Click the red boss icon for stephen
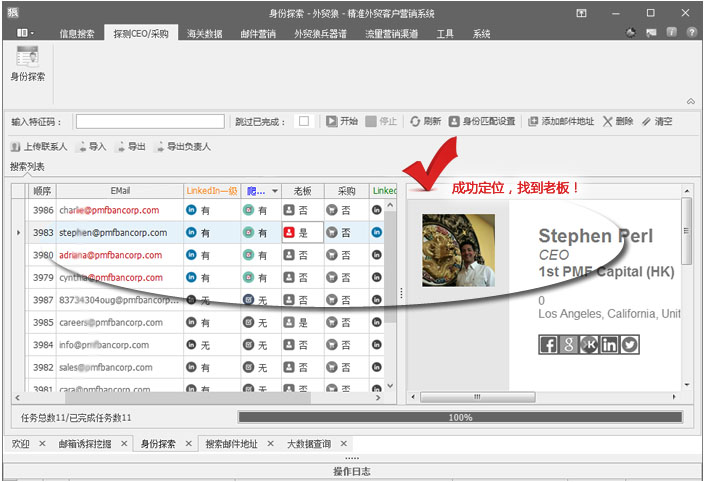705x482 pixels. [289, 232]
